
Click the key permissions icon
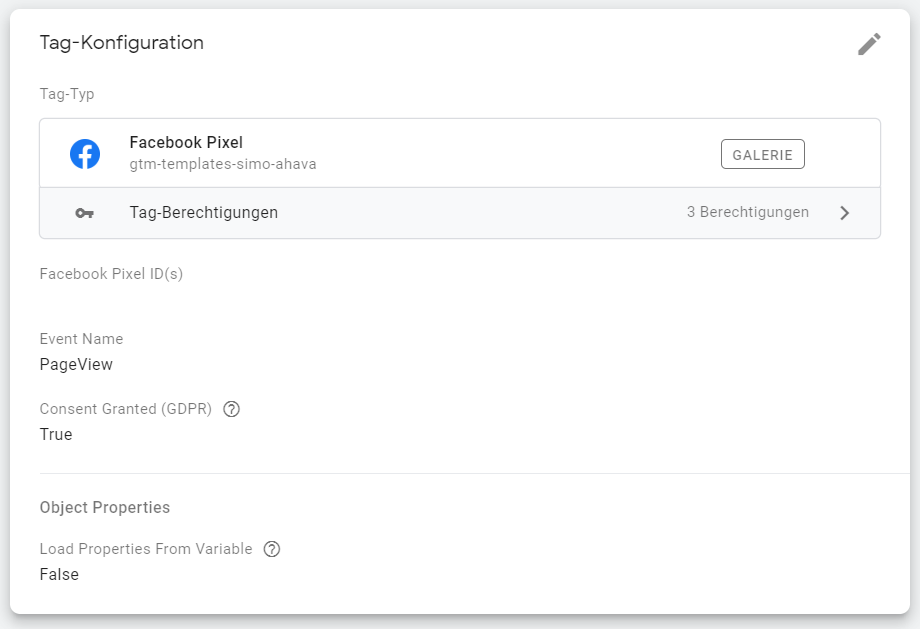(84, 213)
